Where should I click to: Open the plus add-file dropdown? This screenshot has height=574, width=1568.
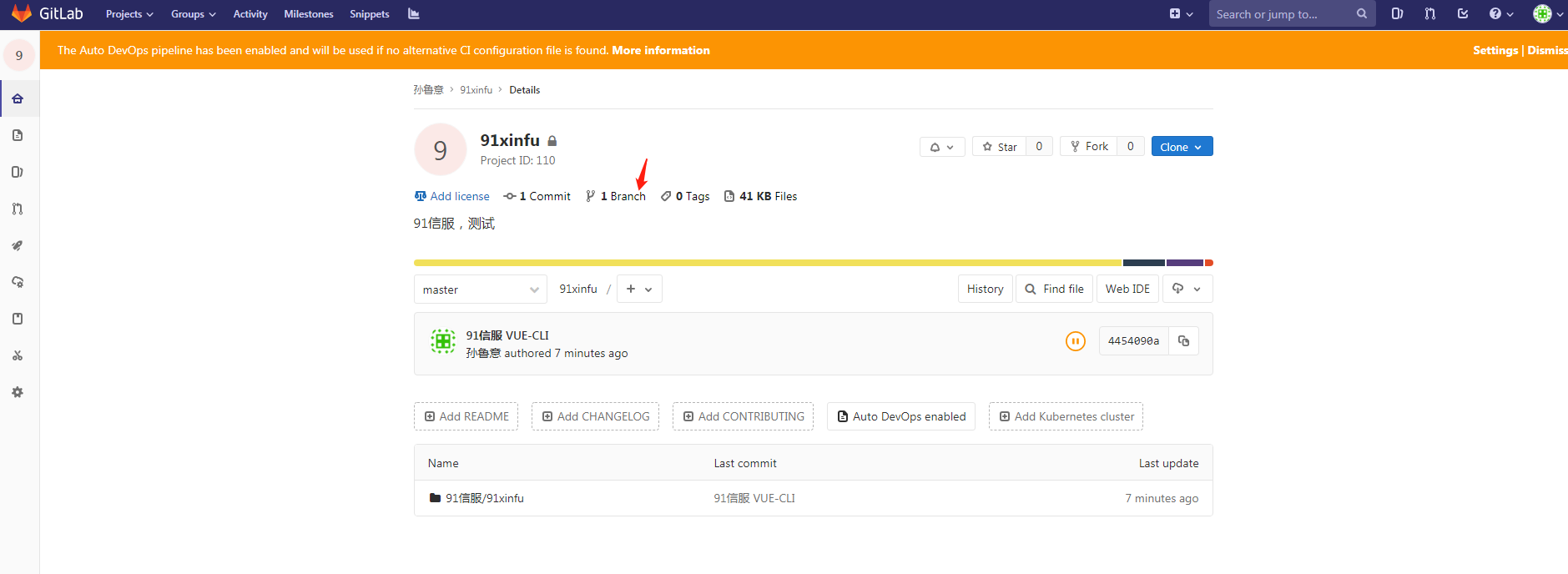pyautogui.click(x=639, y=289)
